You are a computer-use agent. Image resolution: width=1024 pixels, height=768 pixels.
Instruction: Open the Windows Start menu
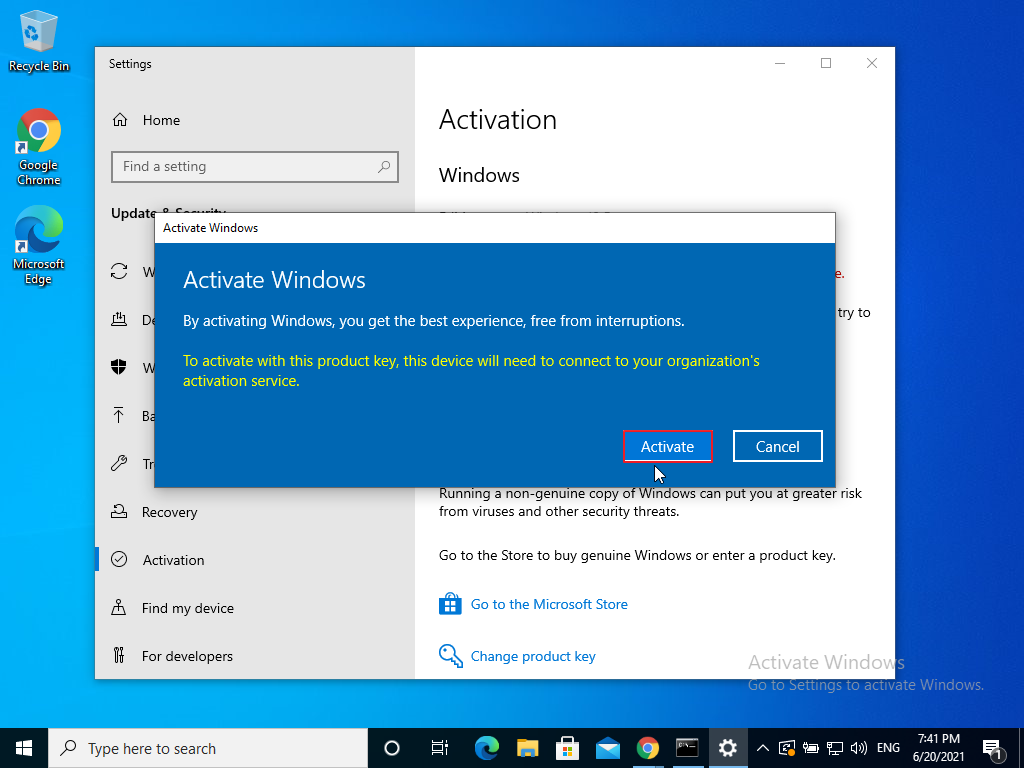pyautogui.click(x=24, y=748)
